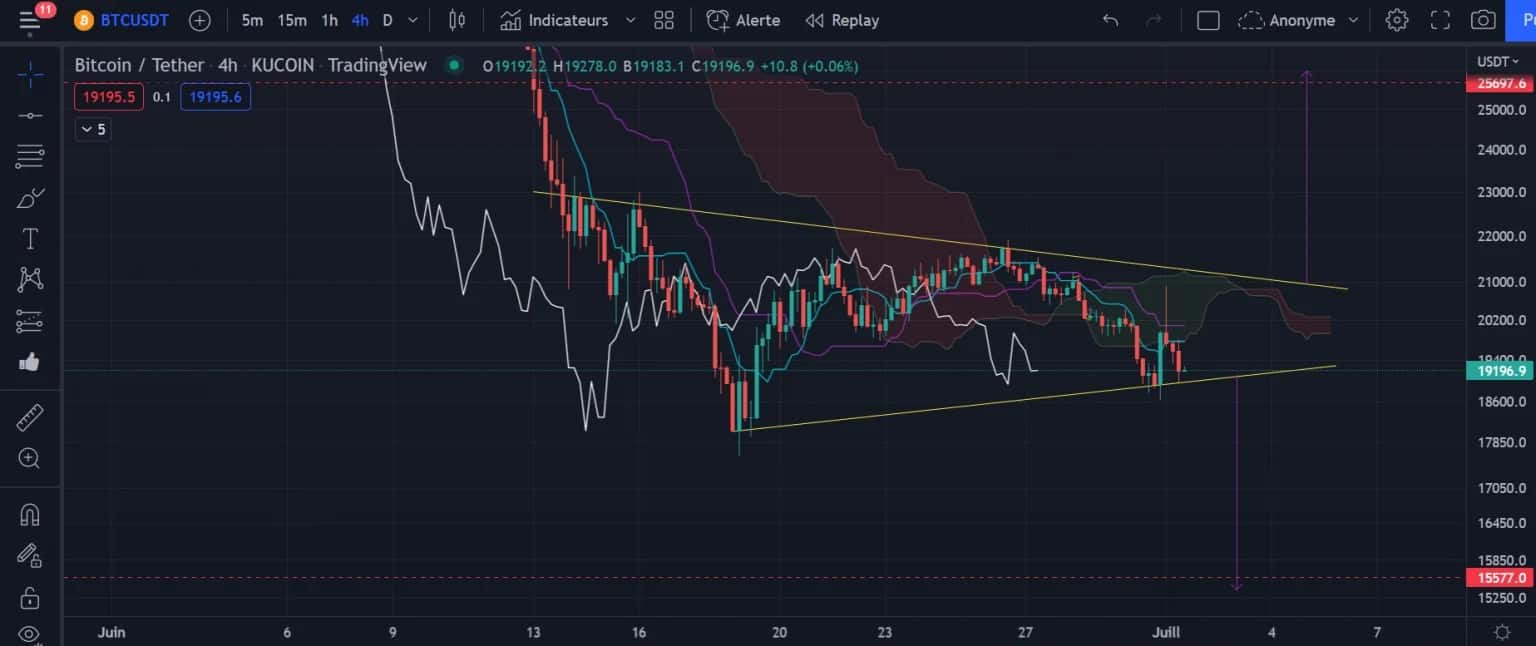Select the crosshair cursor tool
Viewport: 1536px width, 646px height.
30,72
